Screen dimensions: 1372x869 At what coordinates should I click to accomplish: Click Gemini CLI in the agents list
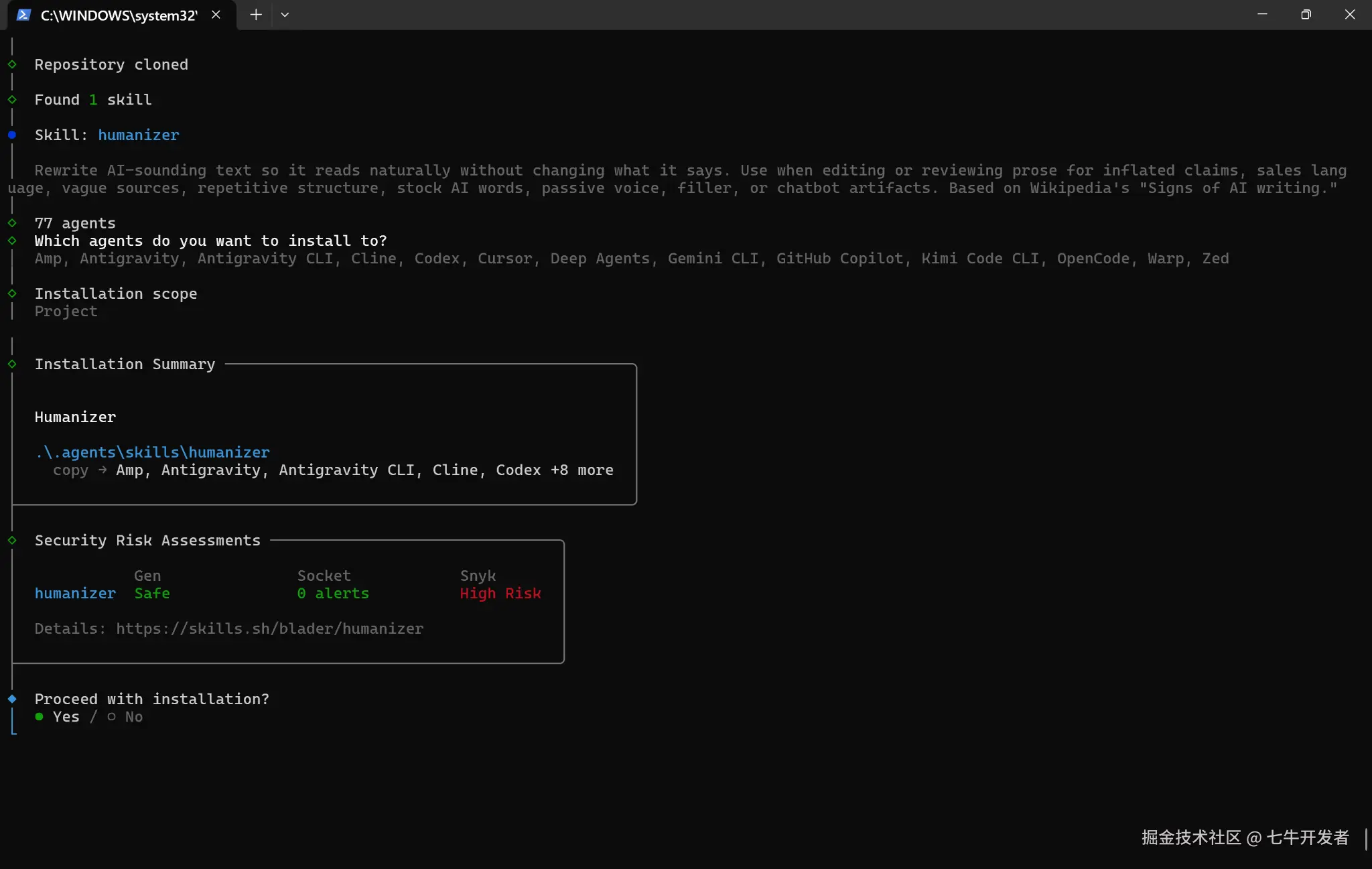click(x=713, y=259)
